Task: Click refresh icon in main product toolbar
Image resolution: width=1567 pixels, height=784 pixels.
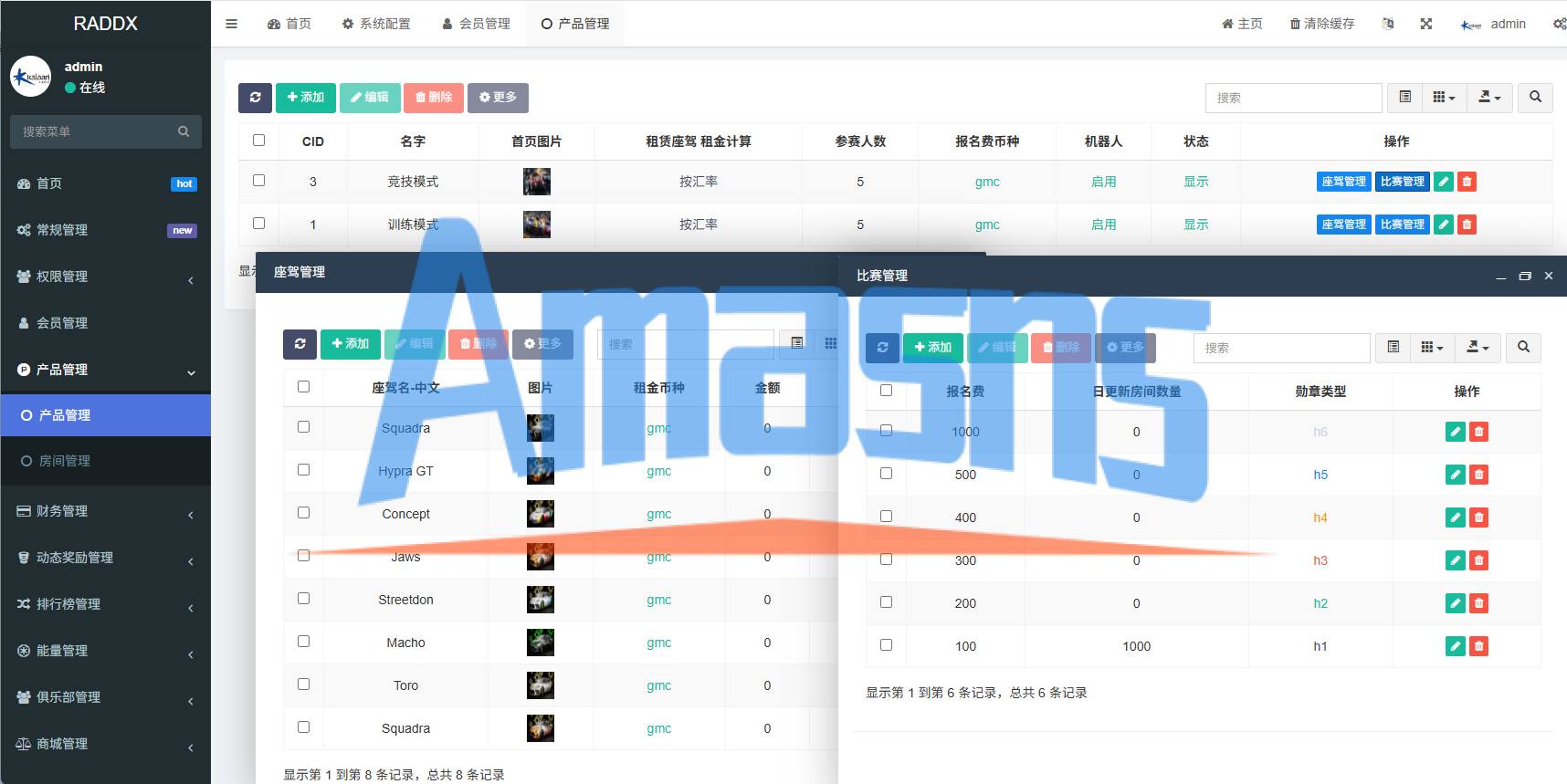Action: [x=255, y=98]
